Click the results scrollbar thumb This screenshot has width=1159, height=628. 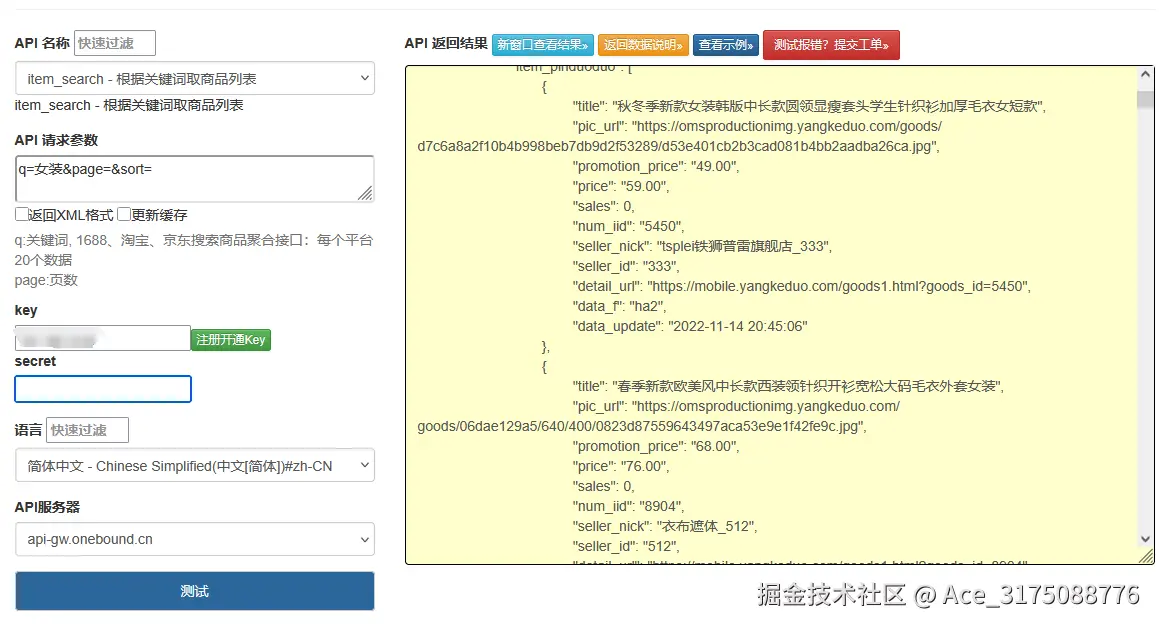pyautogui.click(x=1145, y=99)
